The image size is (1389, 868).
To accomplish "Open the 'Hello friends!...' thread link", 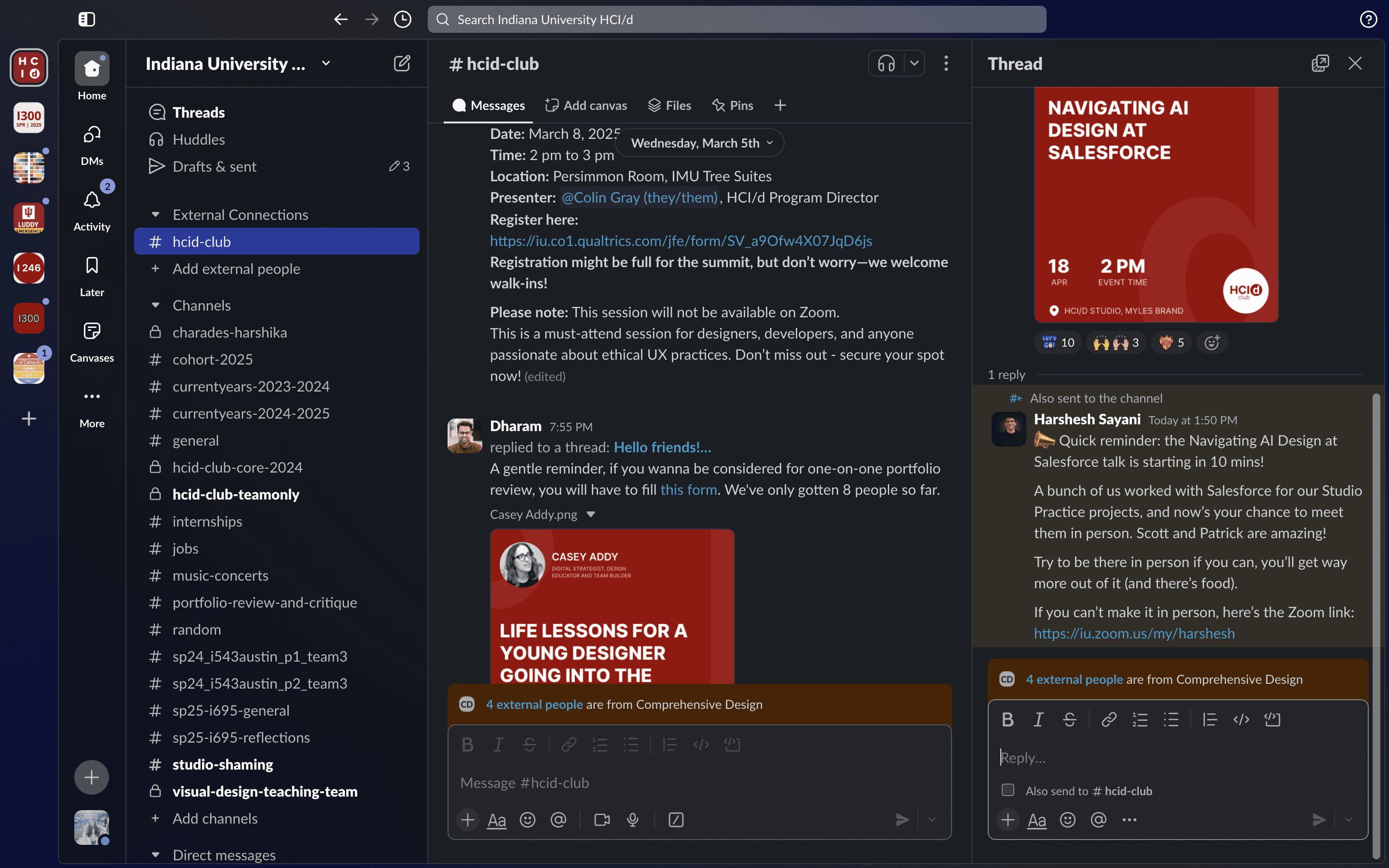I will pyautogui.click(x=662, y=447).
